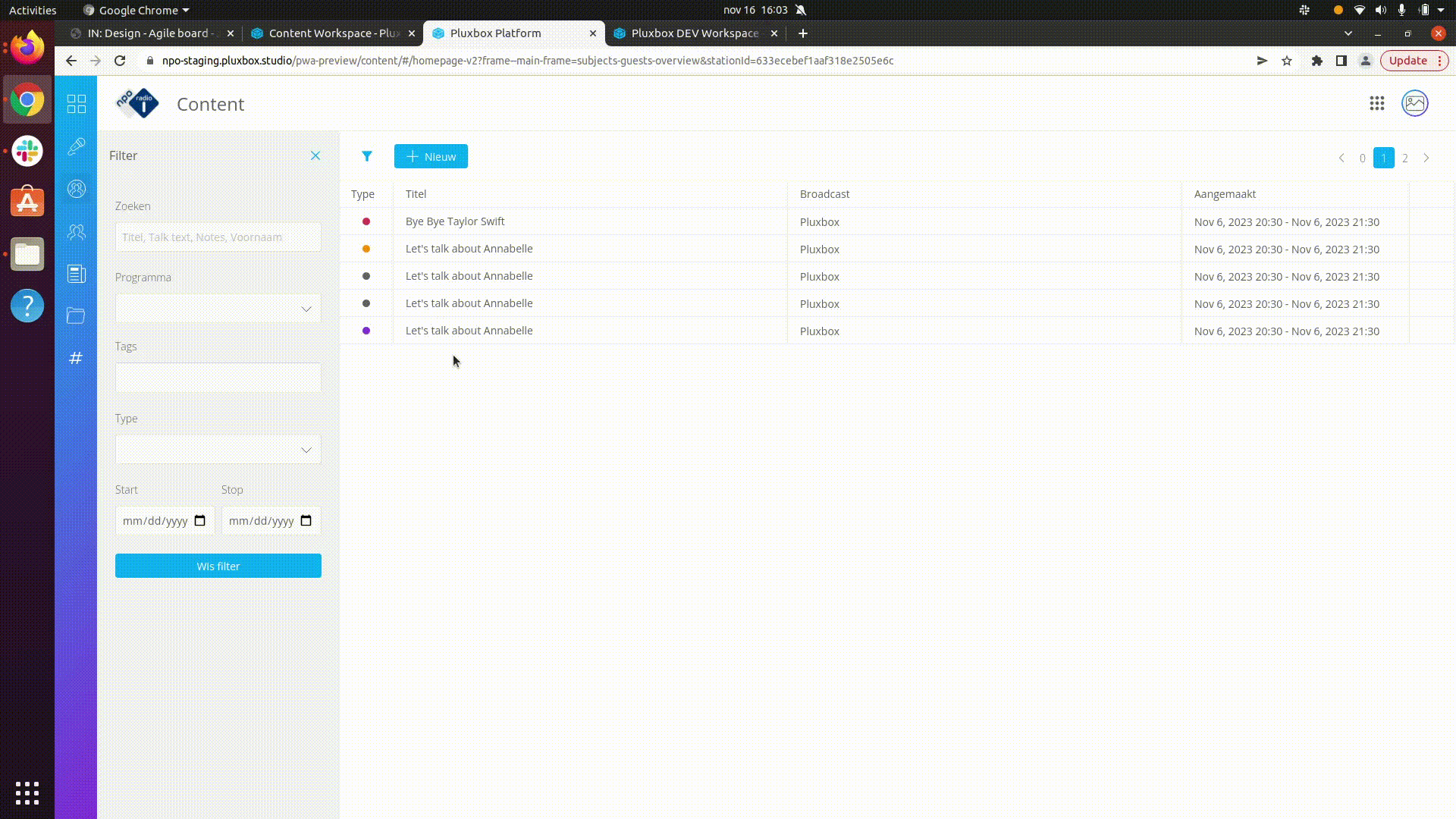
Task: Open the apps grid launcher icon
Action: 1377,103
